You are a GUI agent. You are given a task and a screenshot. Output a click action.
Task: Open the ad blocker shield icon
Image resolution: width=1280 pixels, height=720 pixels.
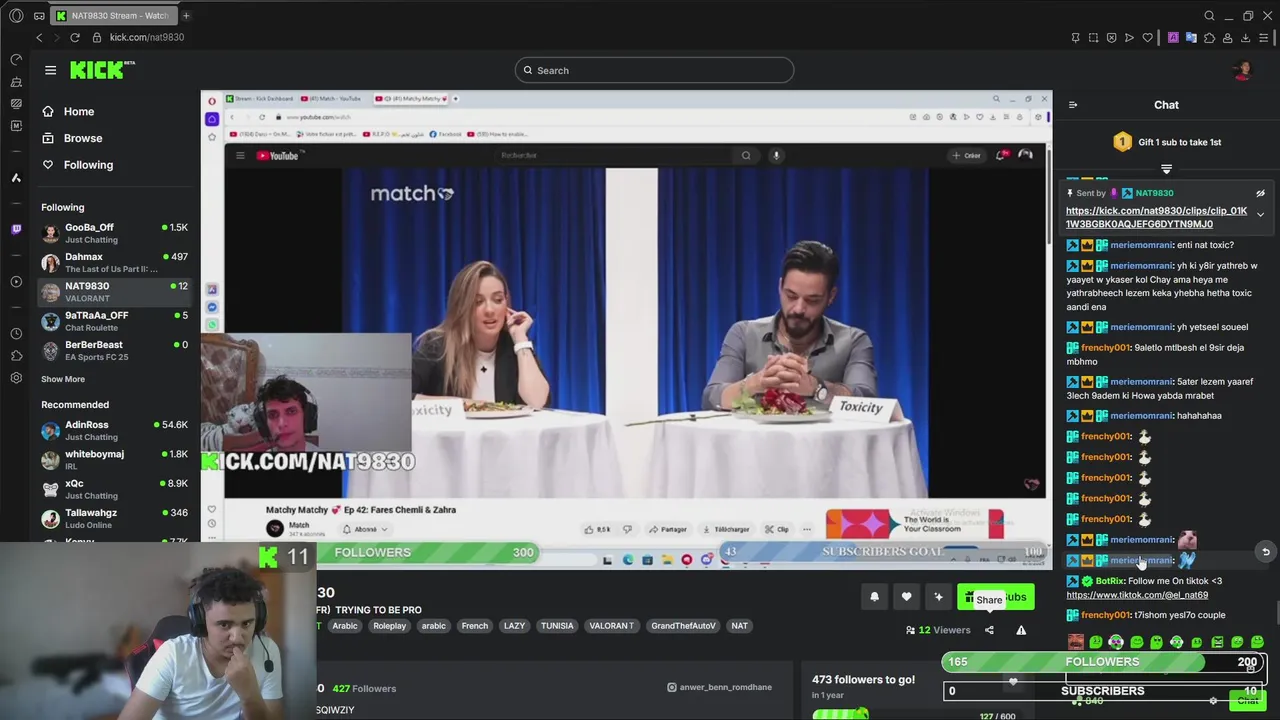(1111, 38)
